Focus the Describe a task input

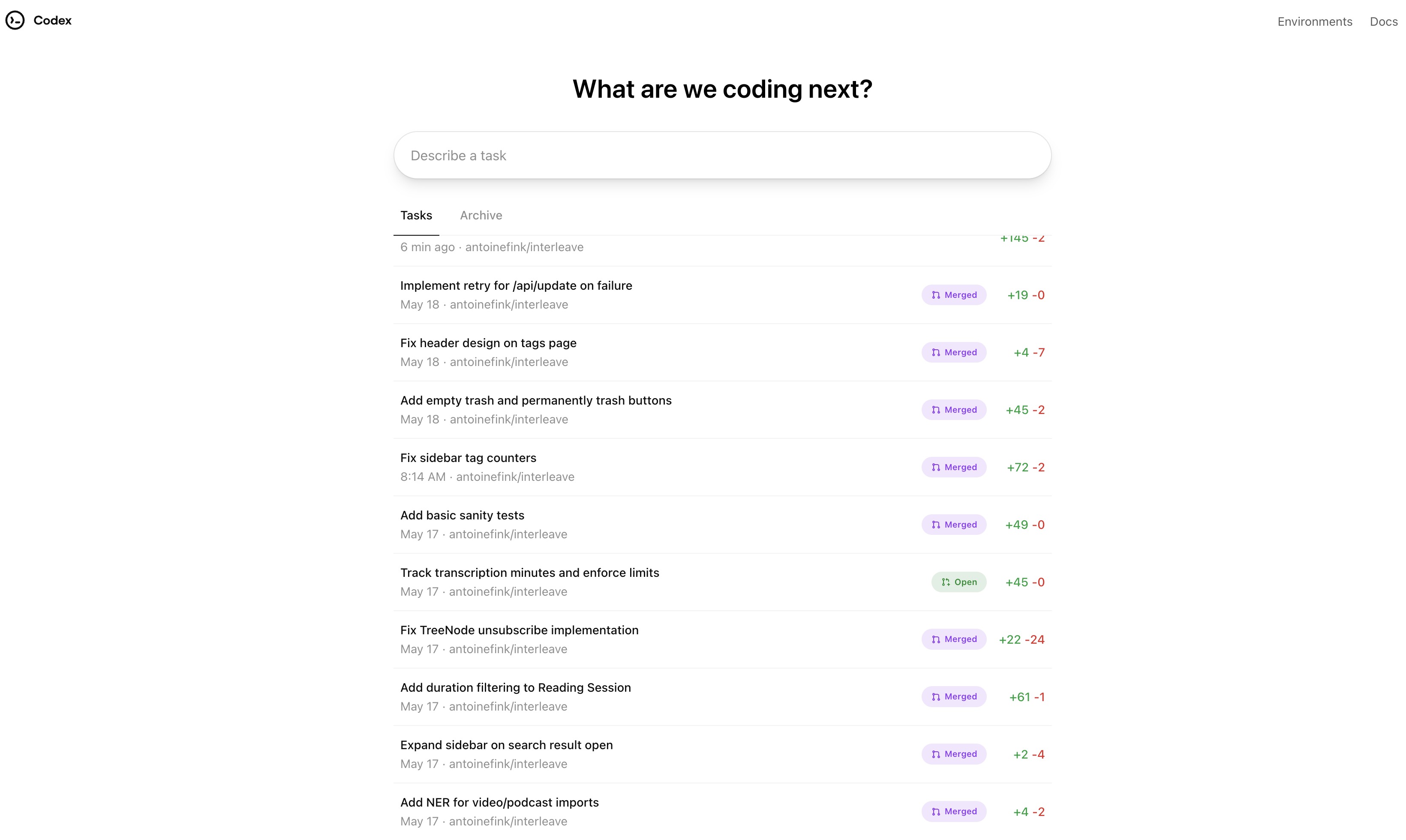coord(722,156)
